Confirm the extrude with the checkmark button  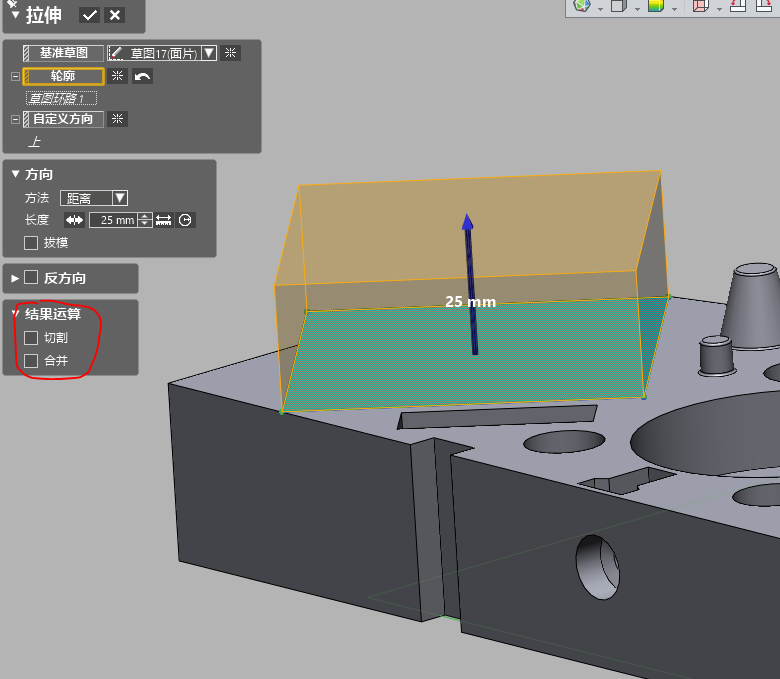90,15
